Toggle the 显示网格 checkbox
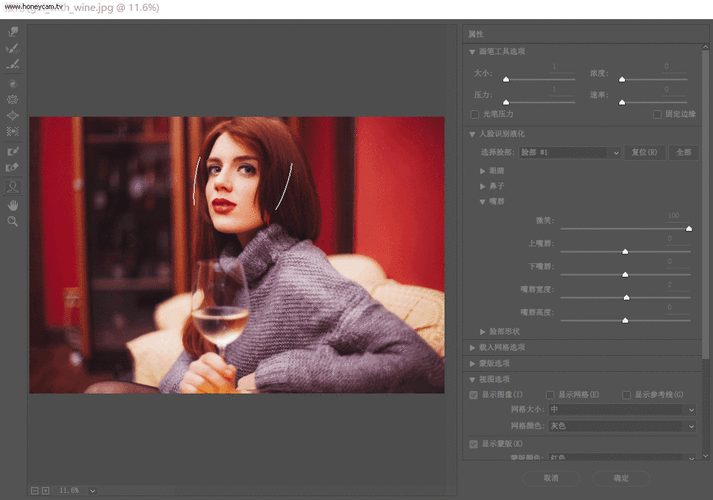The height and width of the screenshot is (500, 713). coord(550,395)
